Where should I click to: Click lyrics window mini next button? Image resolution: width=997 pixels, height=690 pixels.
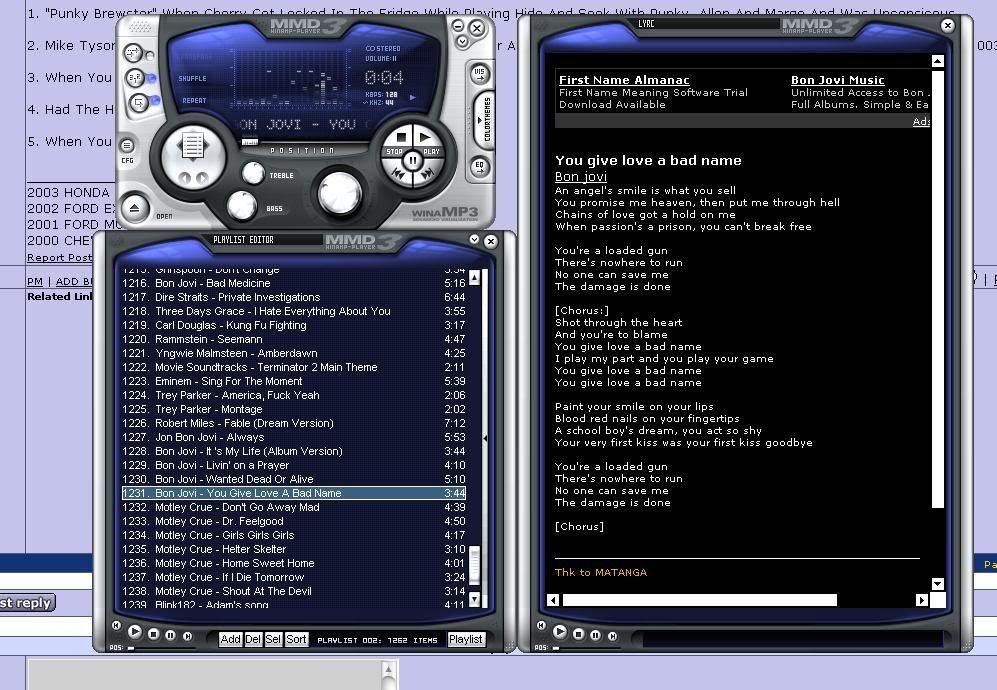(612, 636)
